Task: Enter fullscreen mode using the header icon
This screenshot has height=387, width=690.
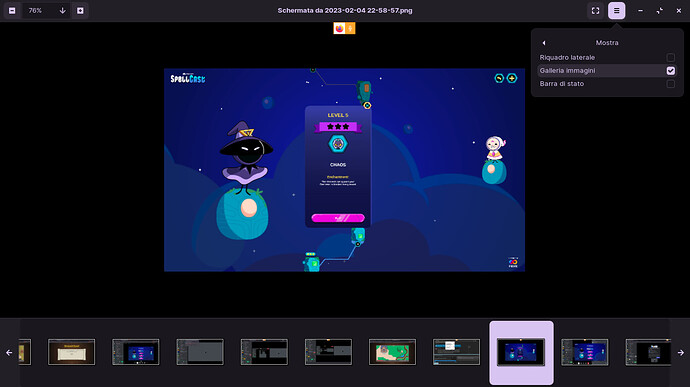Action: pos(595,11)
